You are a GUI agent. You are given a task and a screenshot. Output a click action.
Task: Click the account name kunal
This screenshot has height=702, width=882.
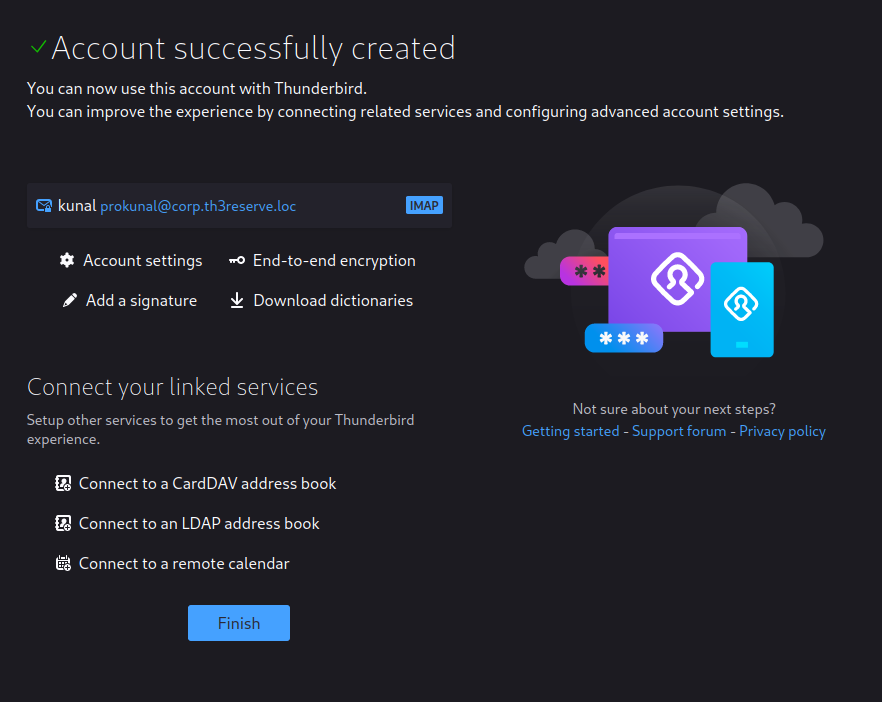[77, 205]
